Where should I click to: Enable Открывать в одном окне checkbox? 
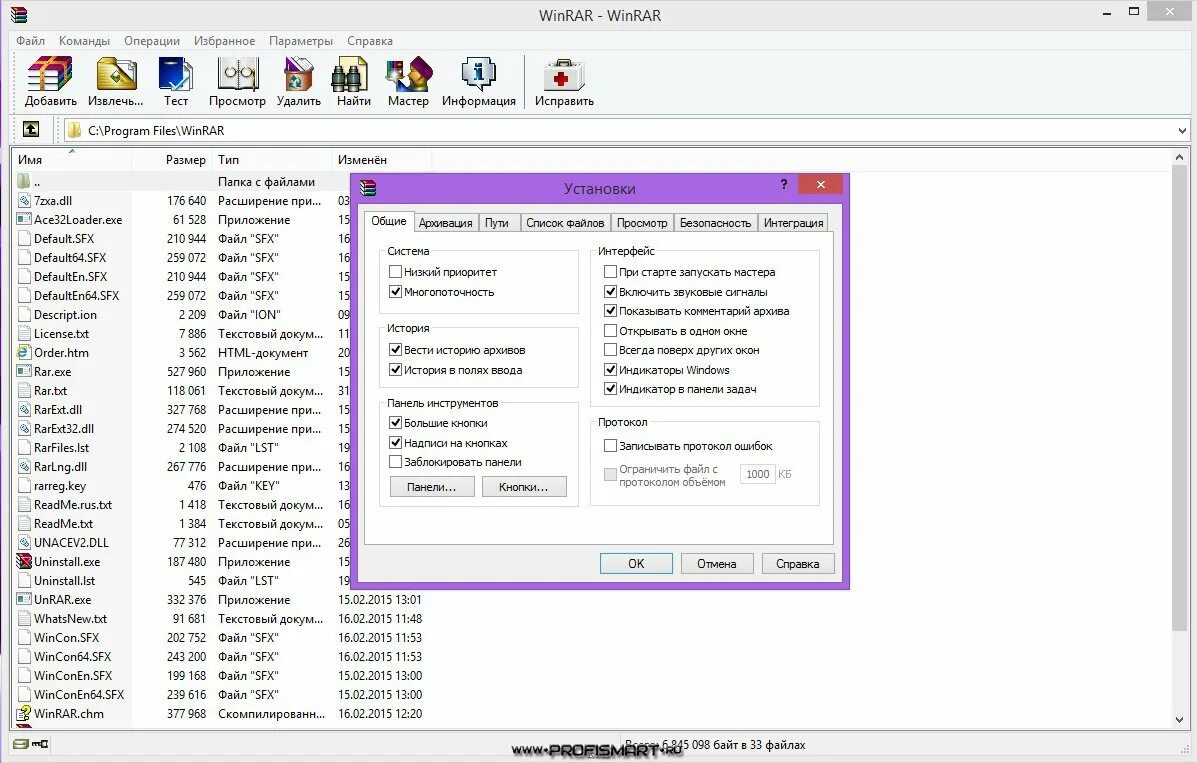pyautogui.click(x=610, y=331)
